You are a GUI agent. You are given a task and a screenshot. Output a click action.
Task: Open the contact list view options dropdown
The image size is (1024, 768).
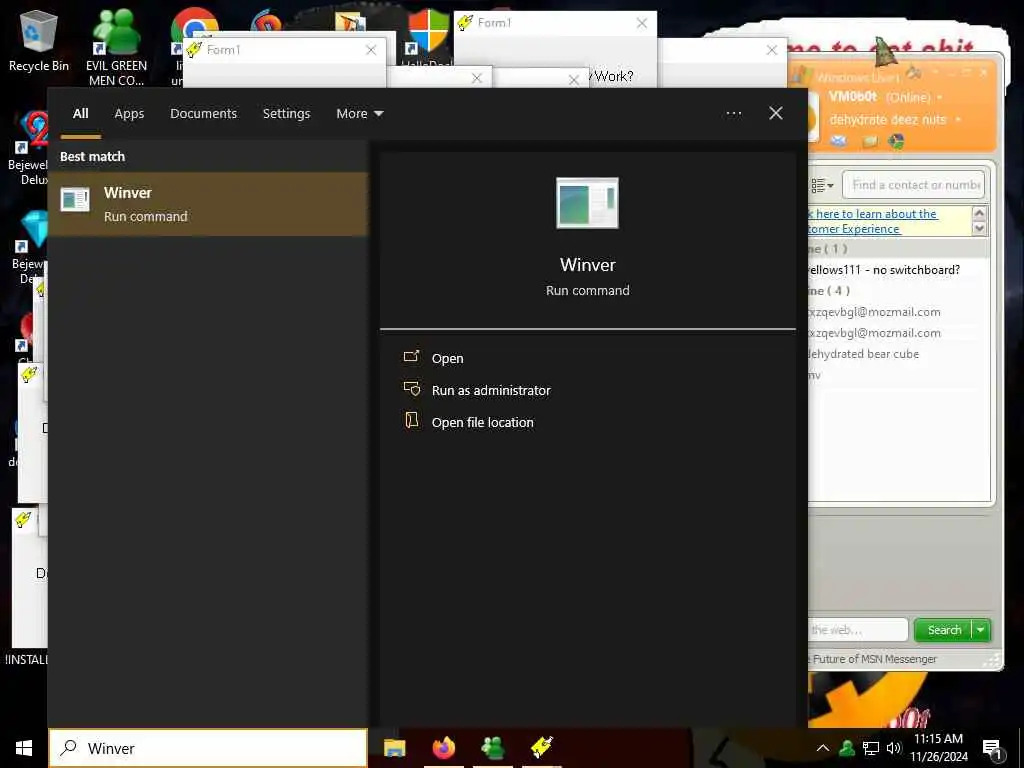pos(822,185)
